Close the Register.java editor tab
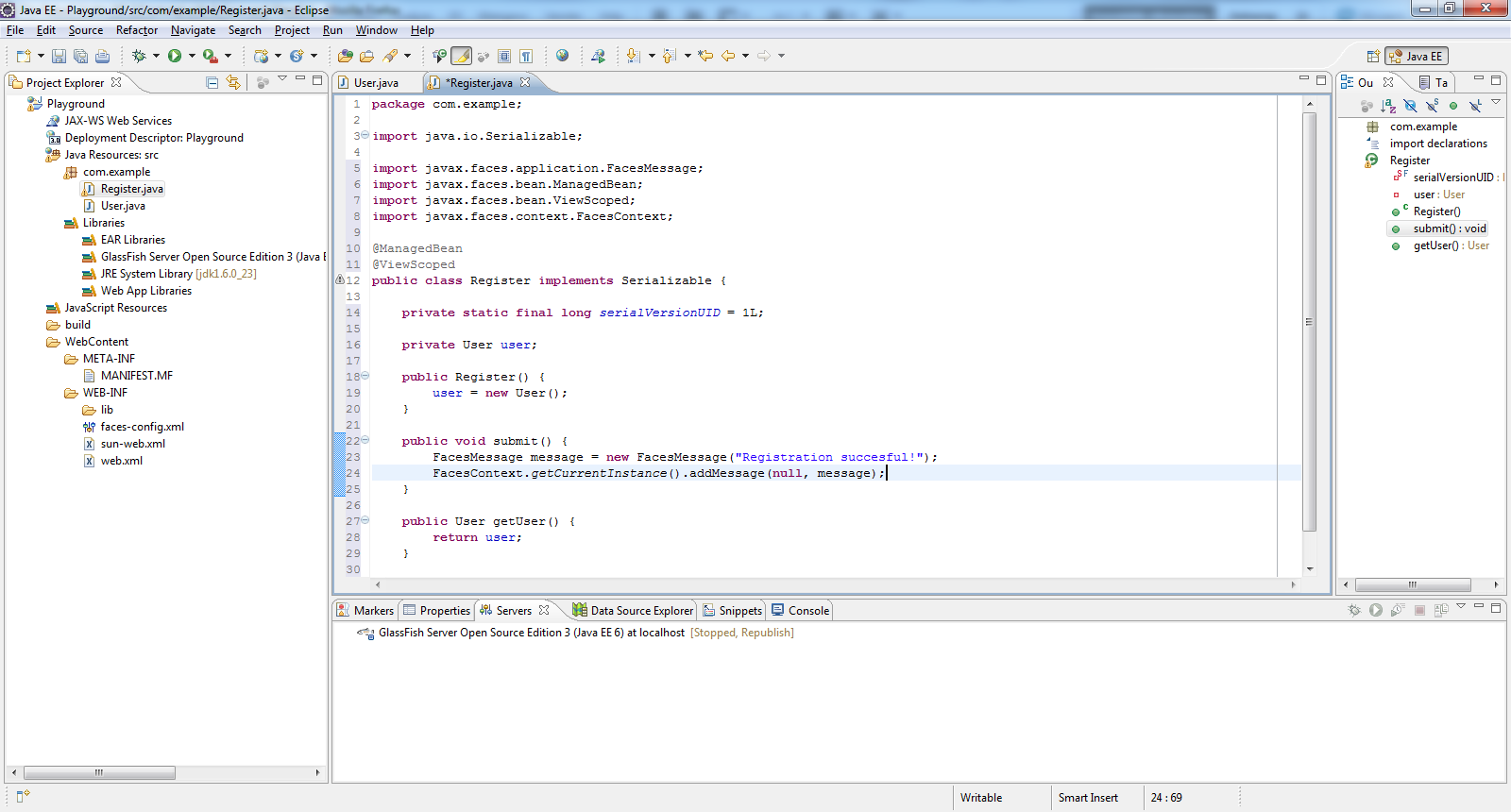 (x=525, y=82)
